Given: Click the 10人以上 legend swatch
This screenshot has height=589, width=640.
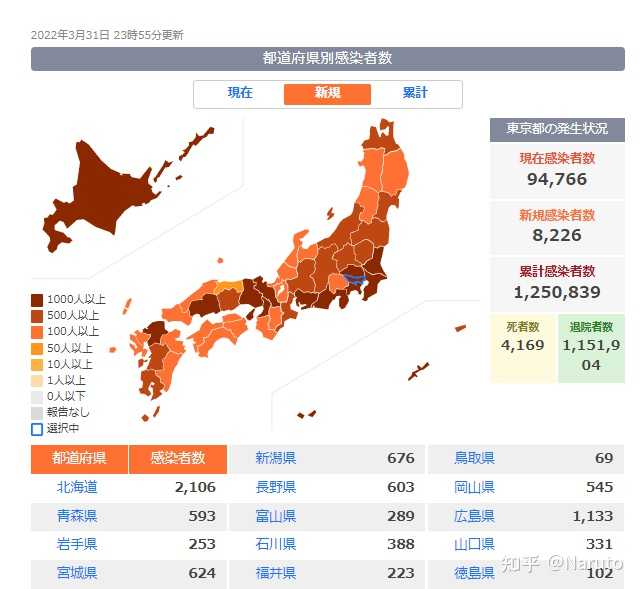Looking at the screenshot, I should pos(37,365).
